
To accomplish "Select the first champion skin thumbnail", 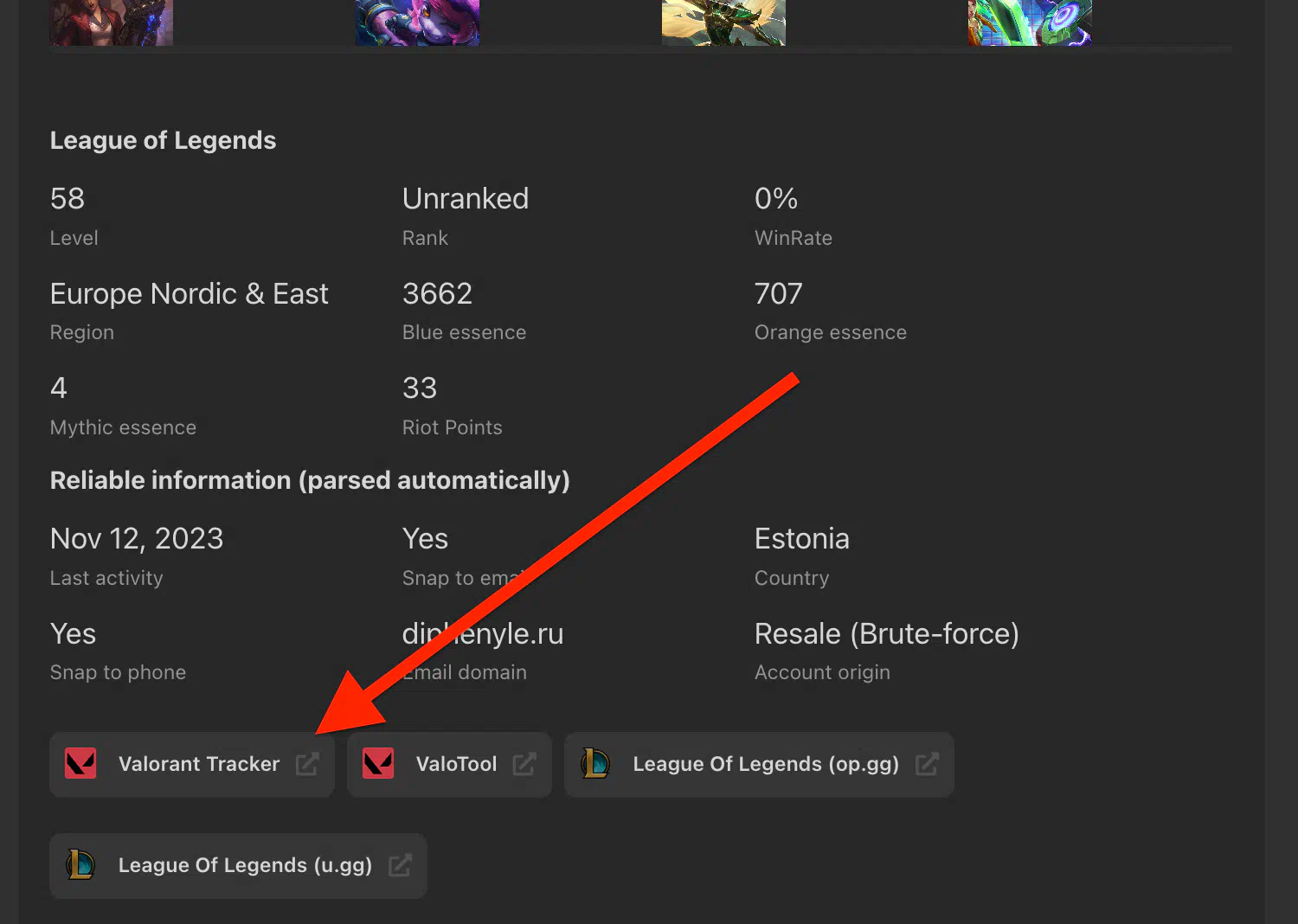I will click(x=112, y=22).
